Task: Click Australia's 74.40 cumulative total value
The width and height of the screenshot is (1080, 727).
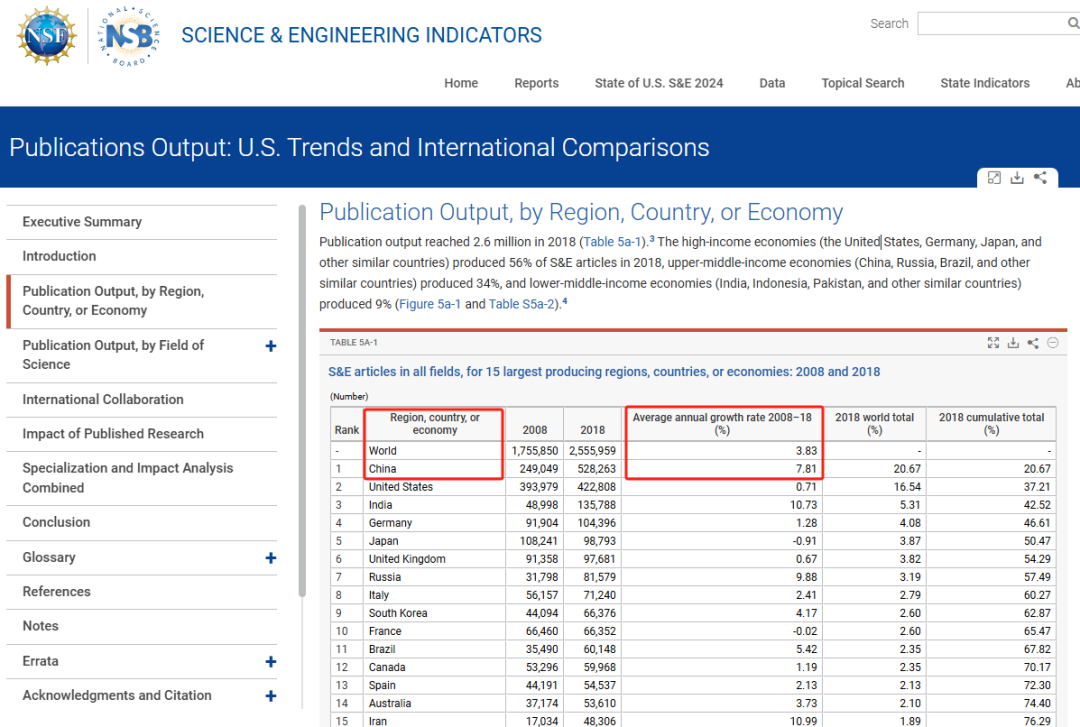Action: point(1037,704)
